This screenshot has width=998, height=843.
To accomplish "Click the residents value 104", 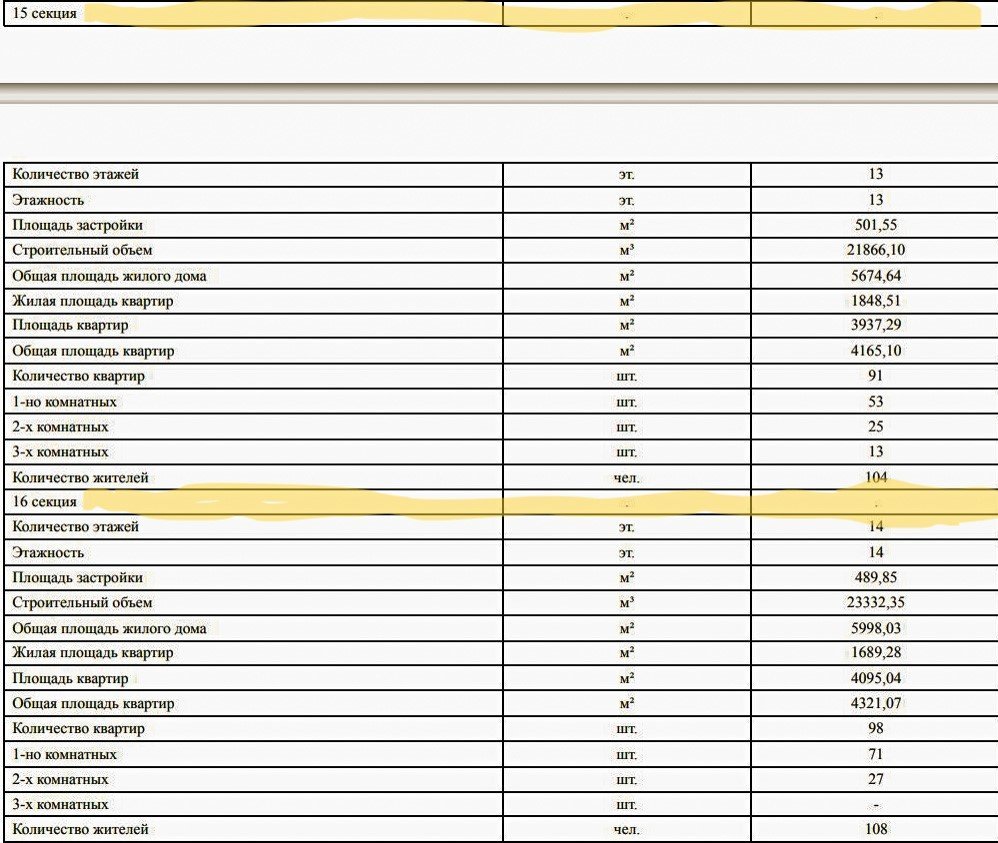I will click(876, 477).
